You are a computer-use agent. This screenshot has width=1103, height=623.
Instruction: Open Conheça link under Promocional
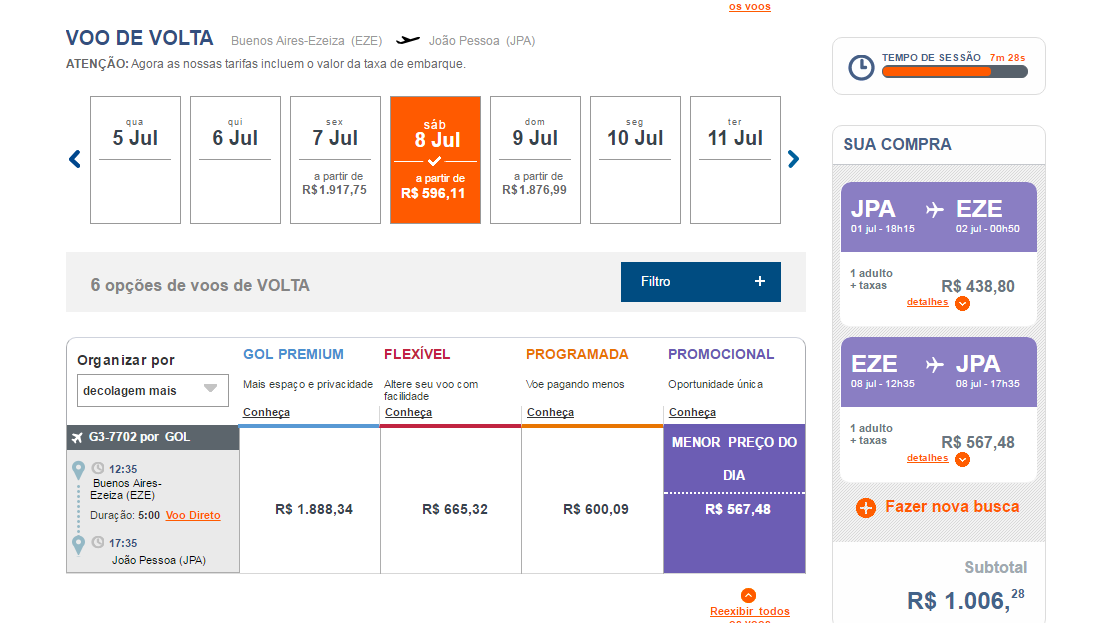(693, 413)
